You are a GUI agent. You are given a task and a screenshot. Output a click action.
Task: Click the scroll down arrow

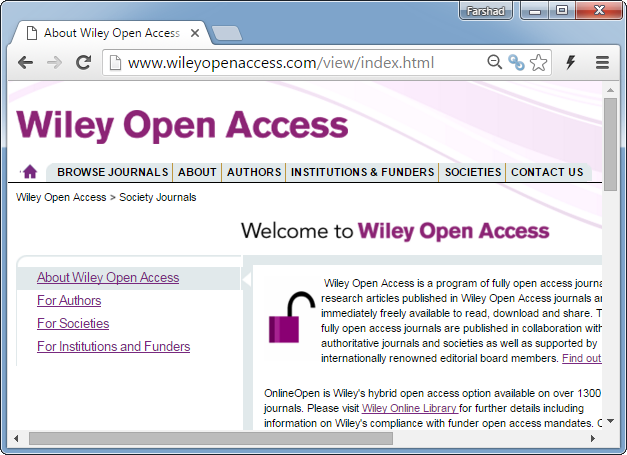pyautogui.click(x=610, y=421)
